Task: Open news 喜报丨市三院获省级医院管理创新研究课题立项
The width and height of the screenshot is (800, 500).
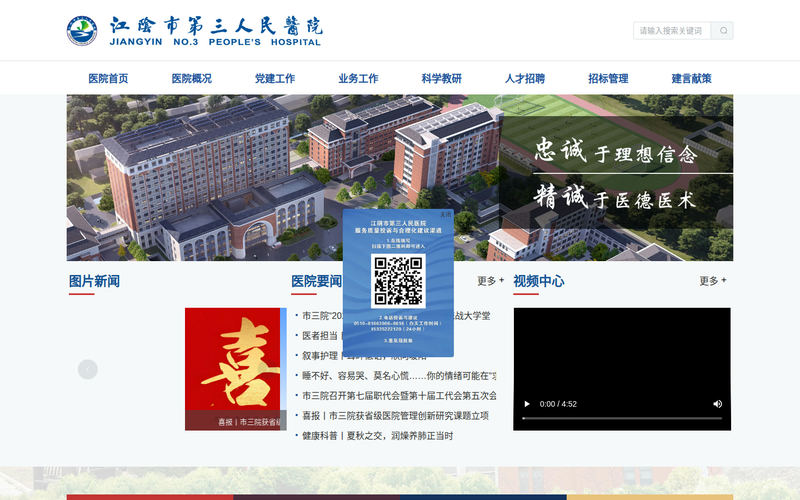Action: pyautogui.click(x=395, y=416)
